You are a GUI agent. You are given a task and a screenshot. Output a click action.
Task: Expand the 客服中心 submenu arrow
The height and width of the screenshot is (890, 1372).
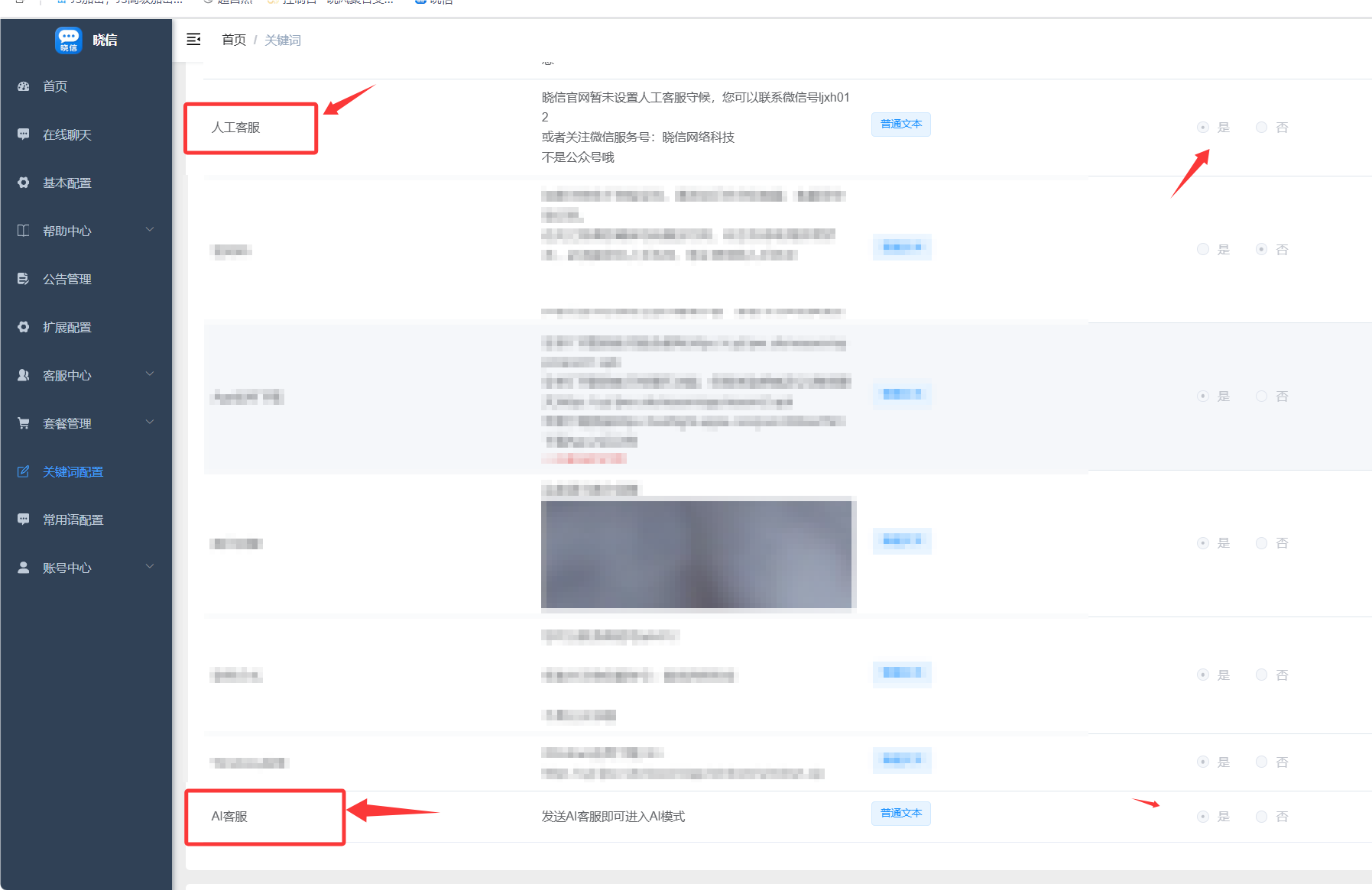150,374
